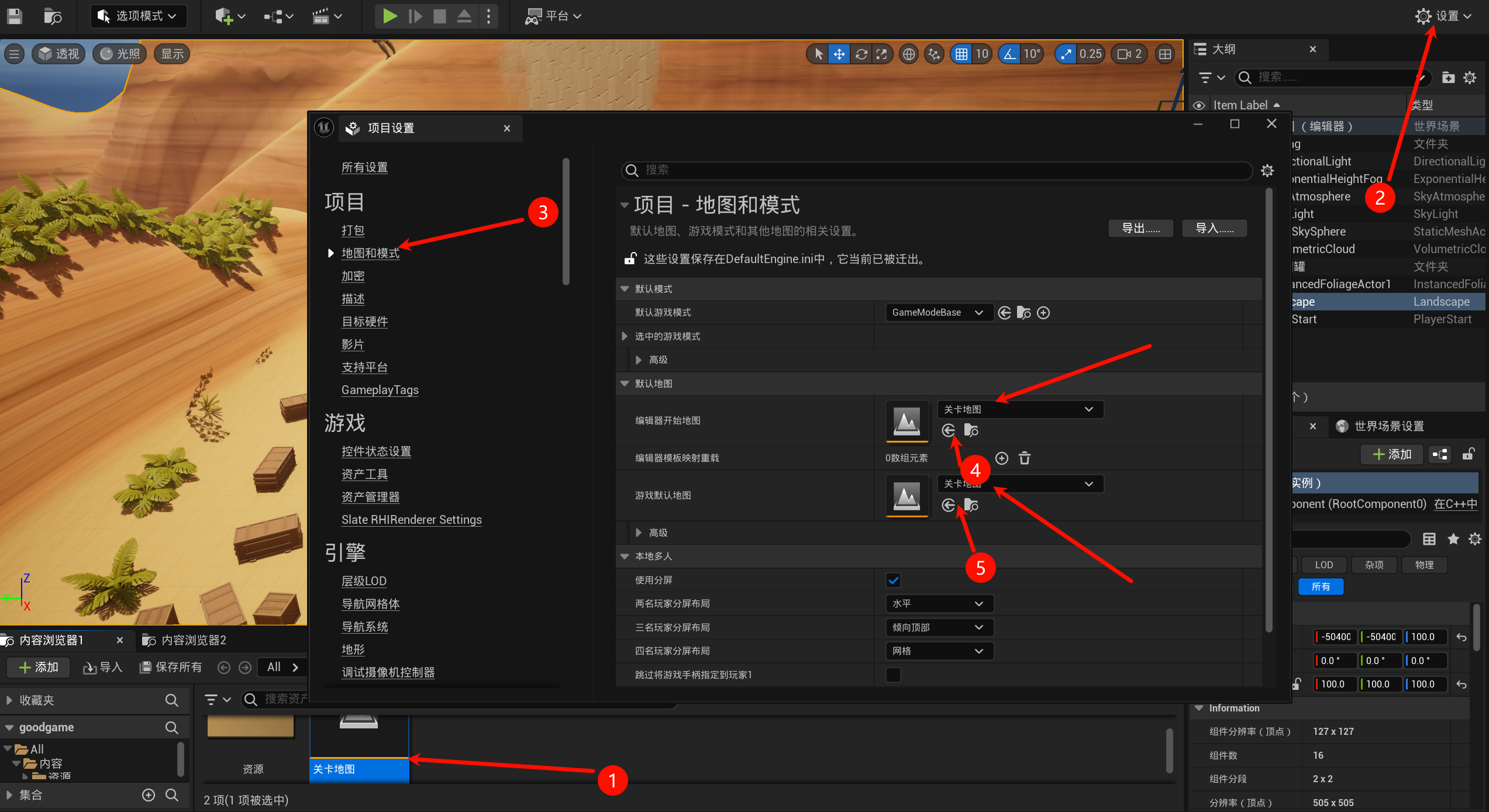
Task: Click the project settings search field
Action: [936, 170]
